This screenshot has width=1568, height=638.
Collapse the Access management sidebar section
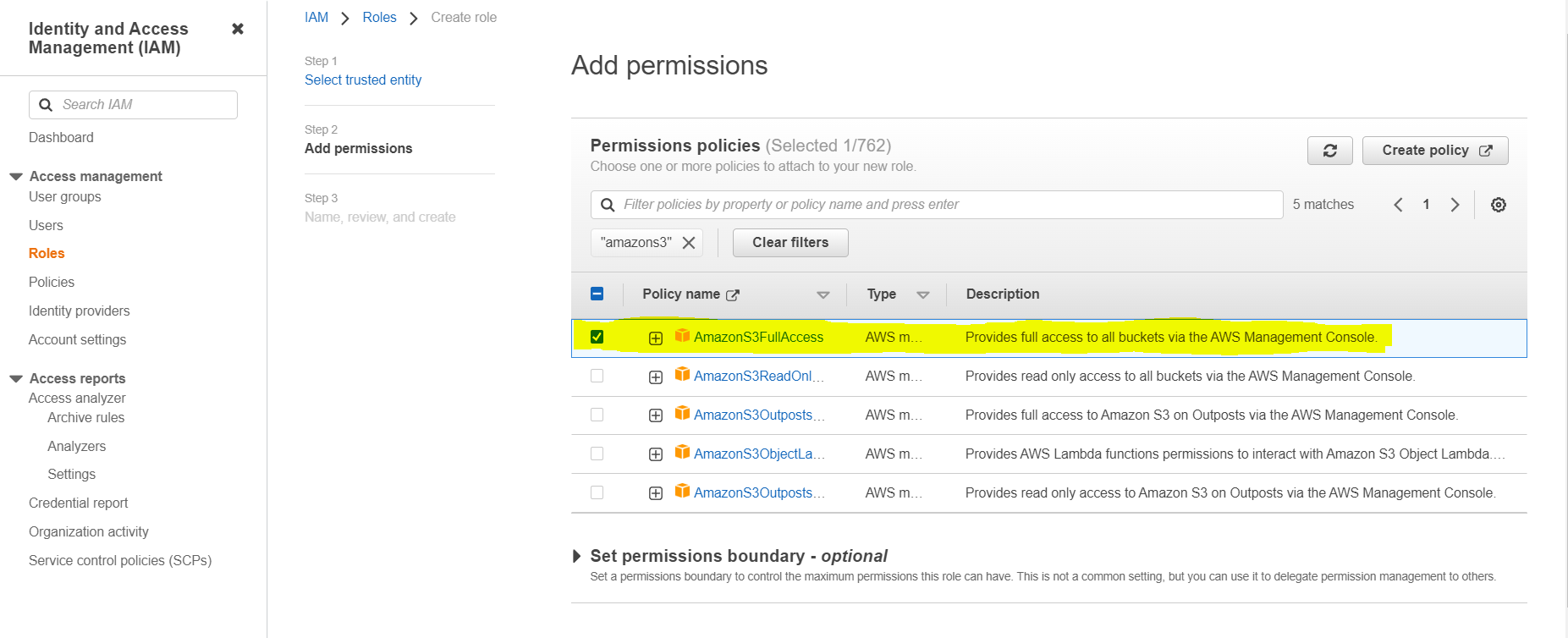15,176
